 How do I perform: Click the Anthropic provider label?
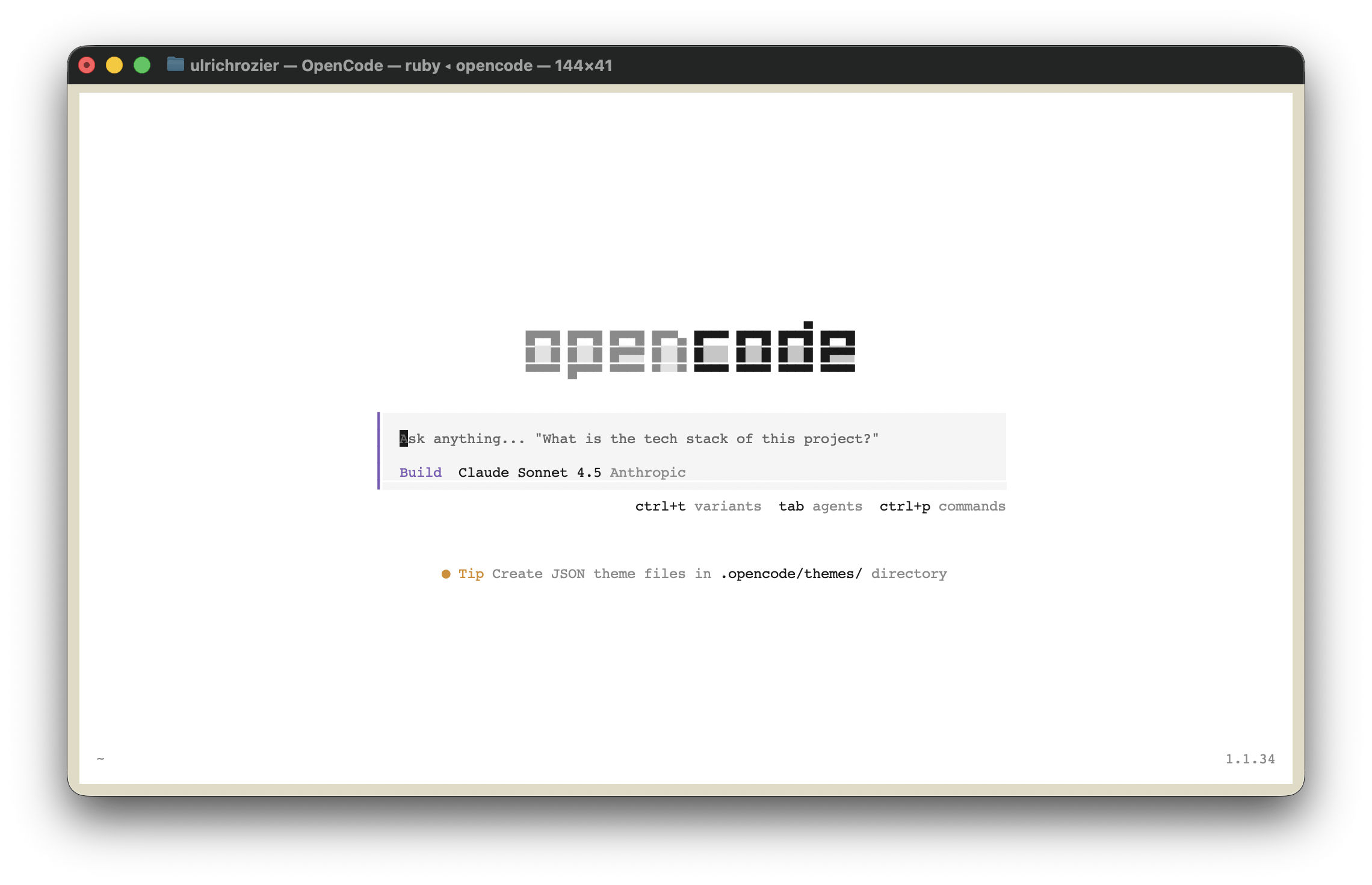pos(648,473)
